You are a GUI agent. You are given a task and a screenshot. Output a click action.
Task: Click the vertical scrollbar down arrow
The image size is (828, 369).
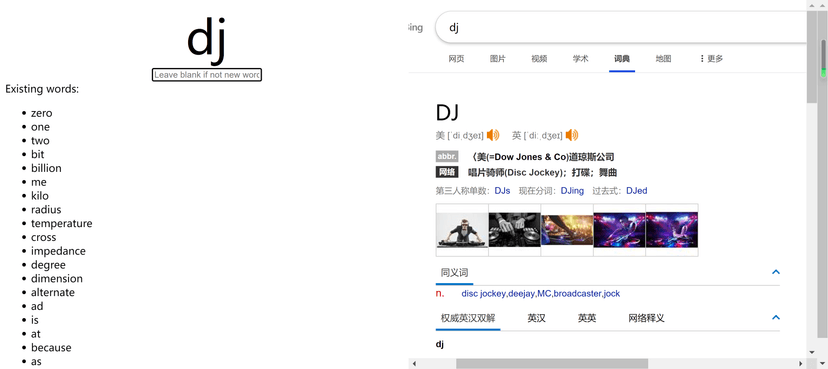point(812,352)
